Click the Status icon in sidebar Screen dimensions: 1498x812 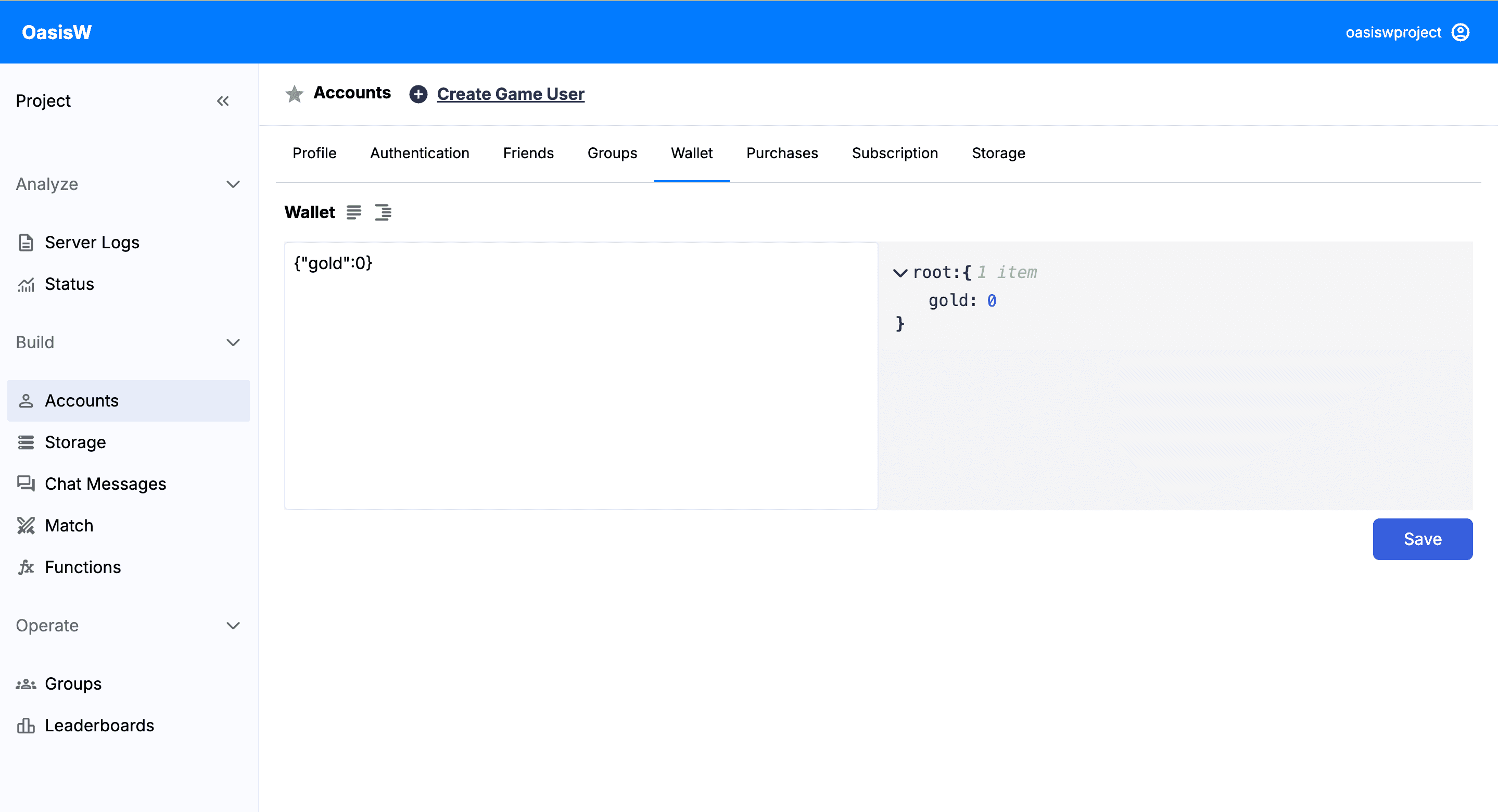27,284
